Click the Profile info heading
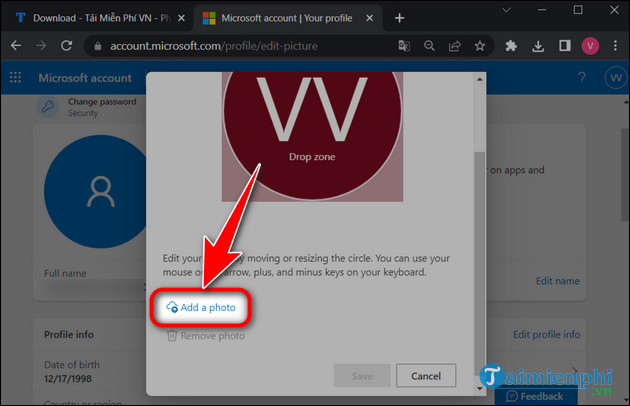The height and width of the screenshot is (406, 630). pyautogui.click(x=69, y=334)
